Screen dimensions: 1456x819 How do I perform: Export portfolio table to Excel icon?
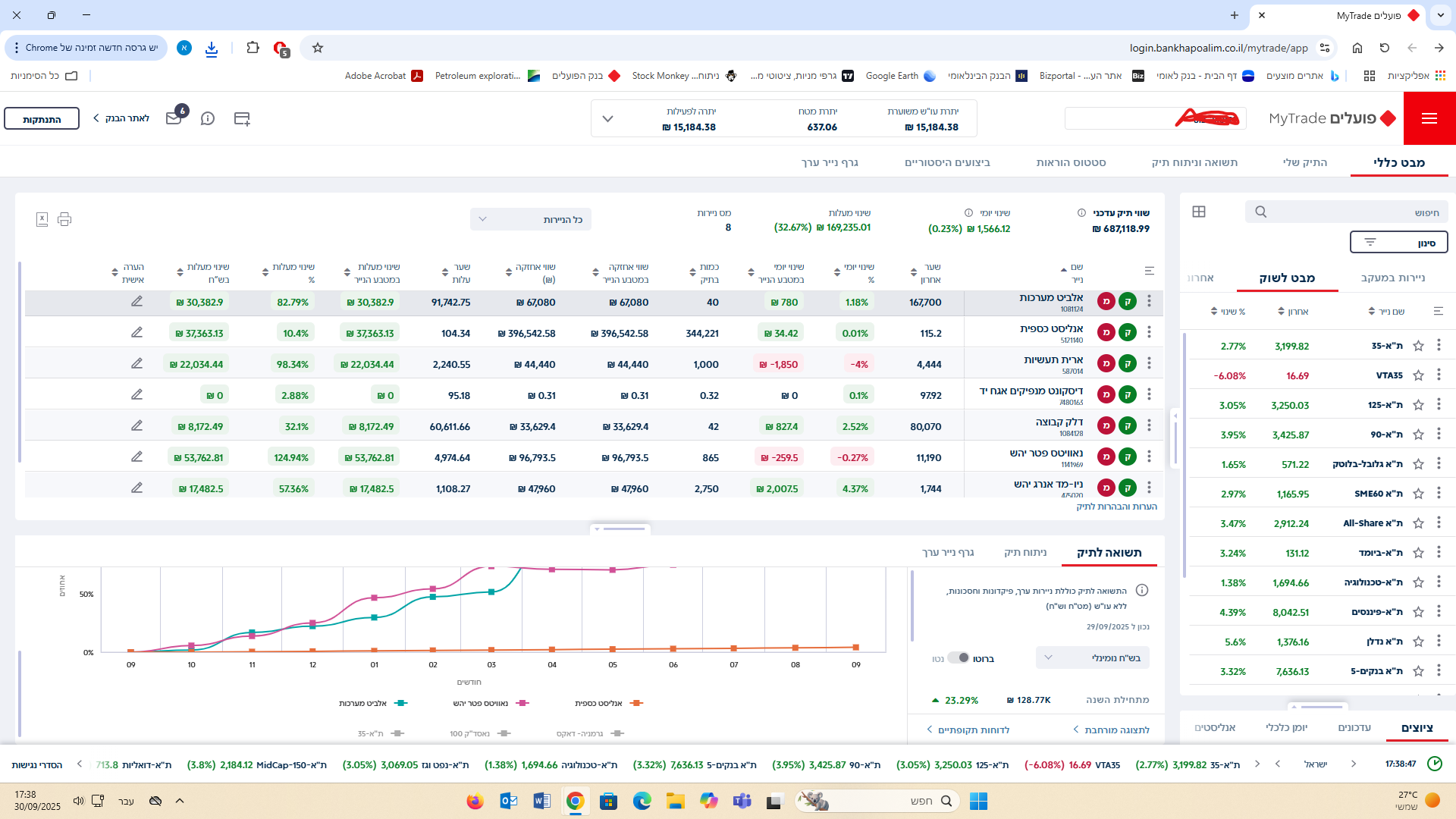(x=42, y=219)
